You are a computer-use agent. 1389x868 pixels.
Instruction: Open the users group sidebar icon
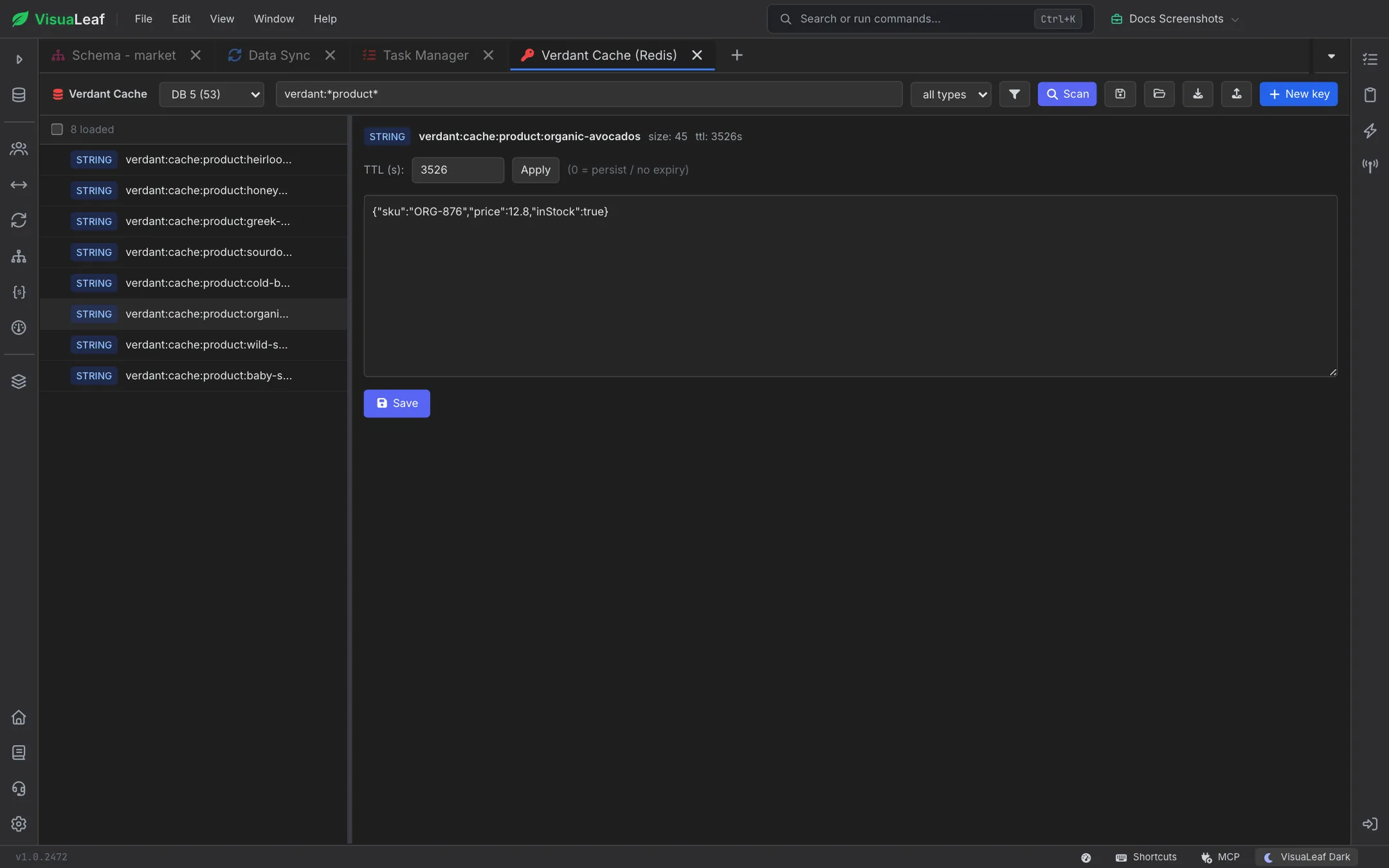point(19,149)
